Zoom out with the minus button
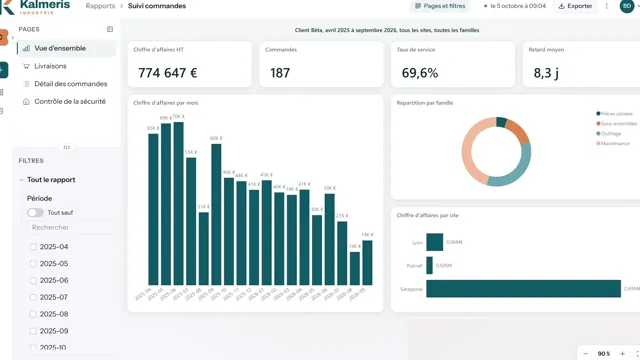 (x=586, y=353)
